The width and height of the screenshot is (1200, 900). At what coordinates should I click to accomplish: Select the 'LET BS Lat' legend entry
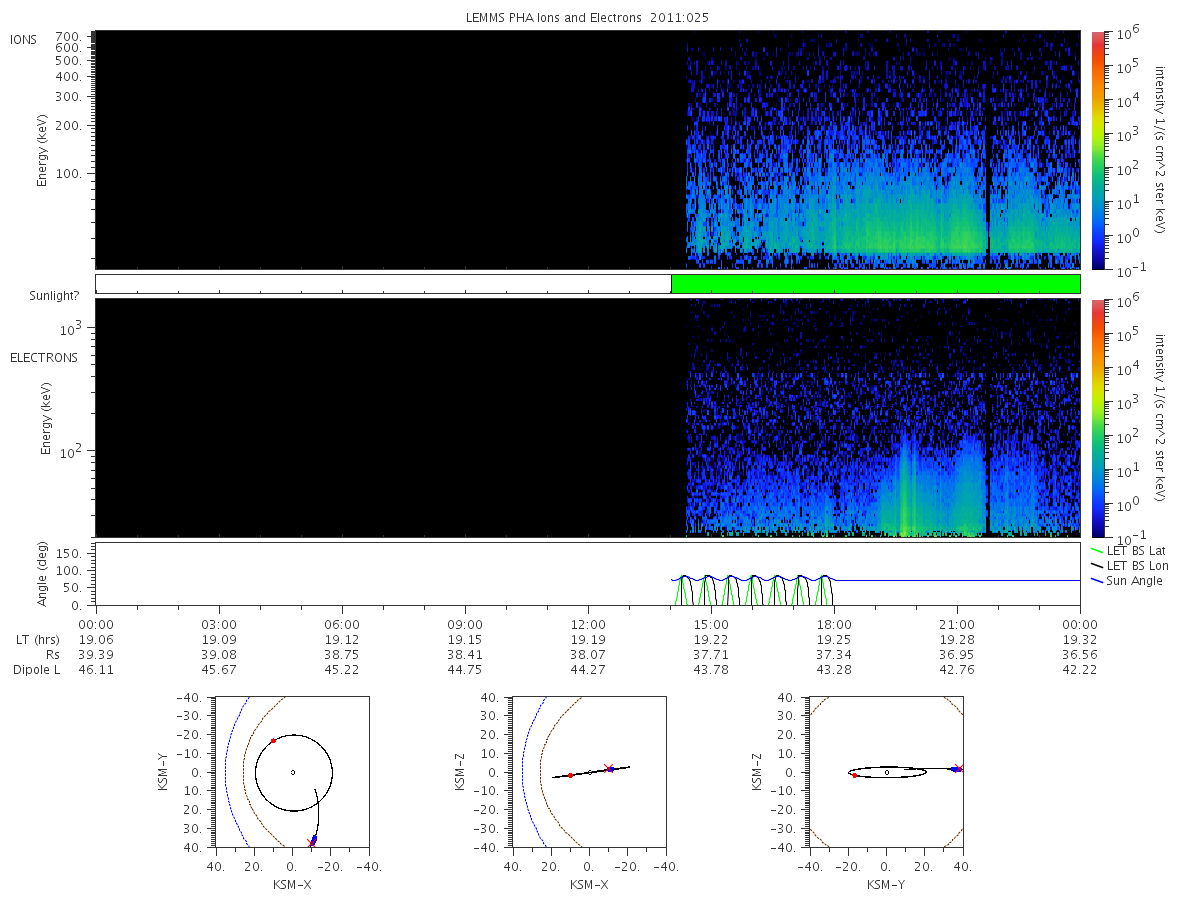point(1127,550)
